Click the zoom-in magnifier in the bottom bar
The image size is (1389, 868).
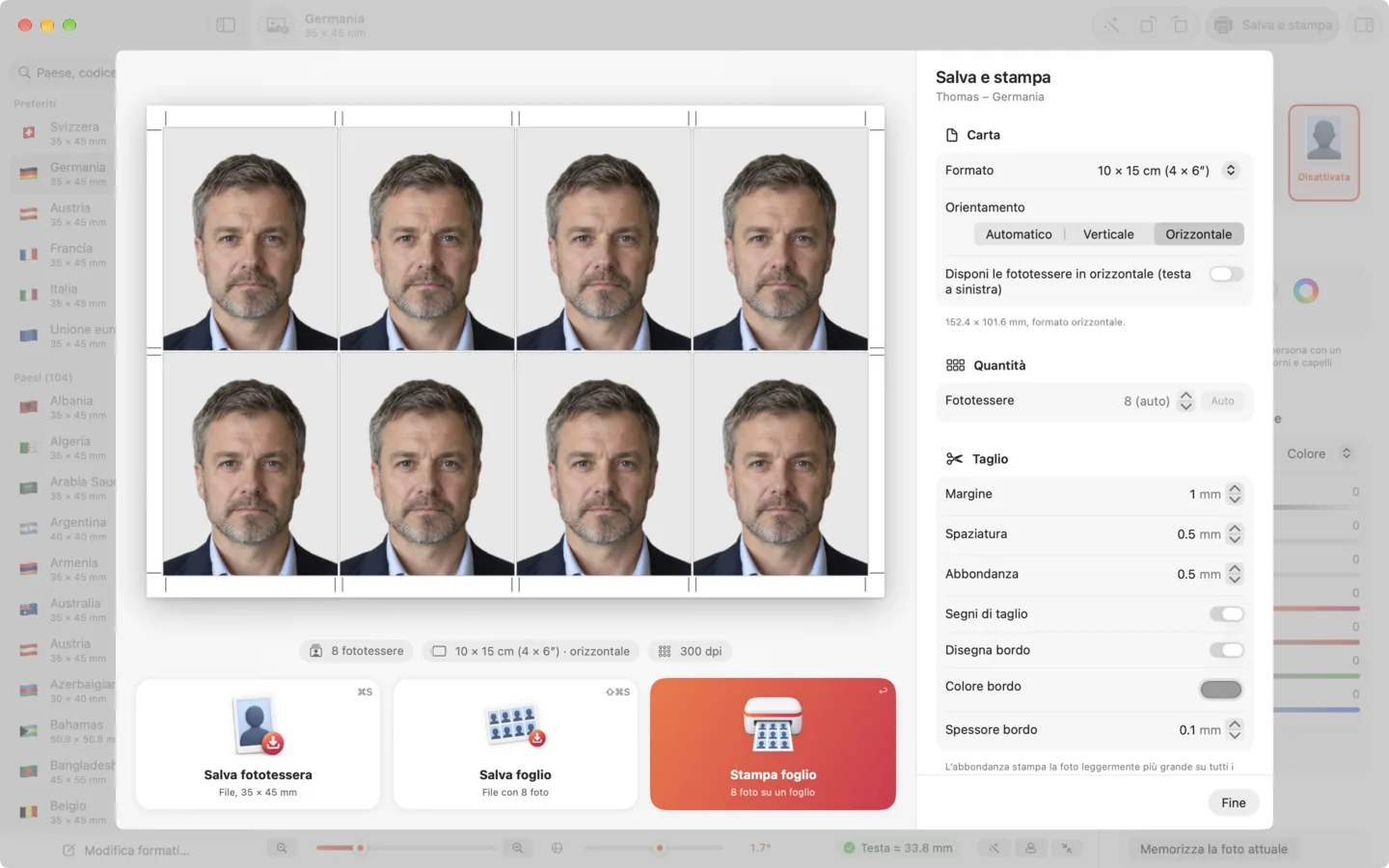[x=518, y=848]
